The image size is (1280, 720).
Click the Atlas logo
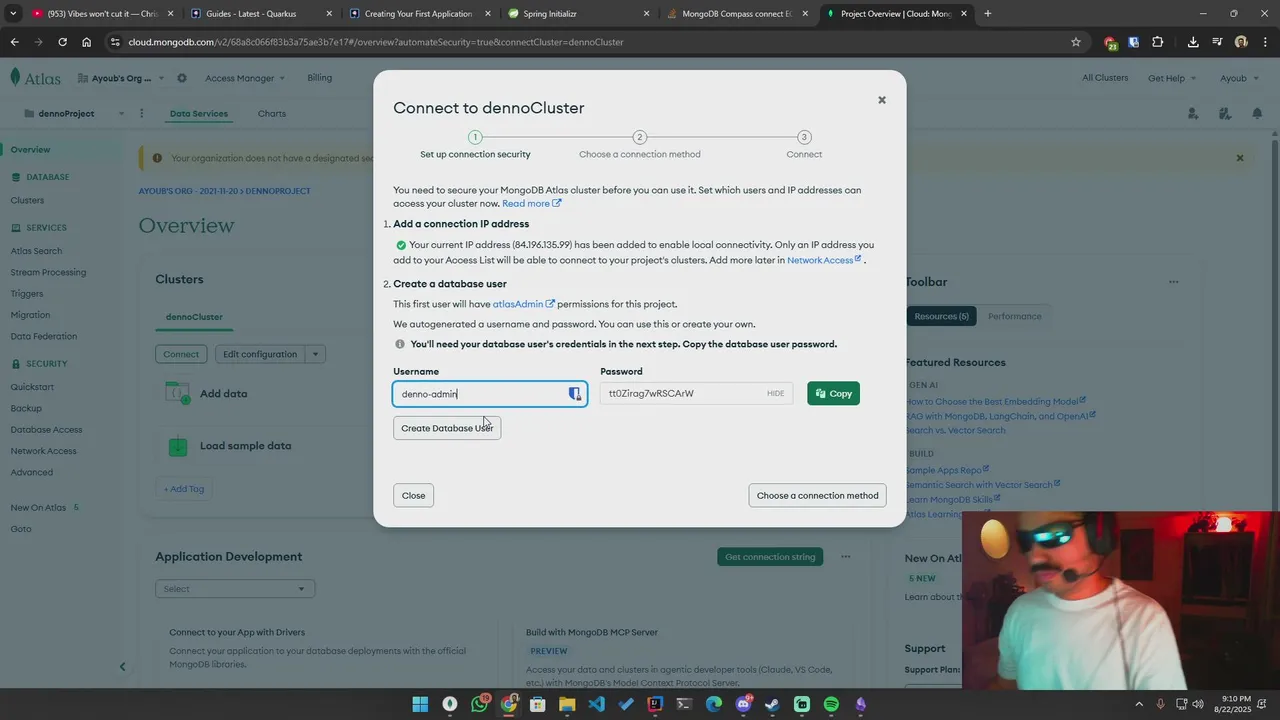click(x=34, y=78)
